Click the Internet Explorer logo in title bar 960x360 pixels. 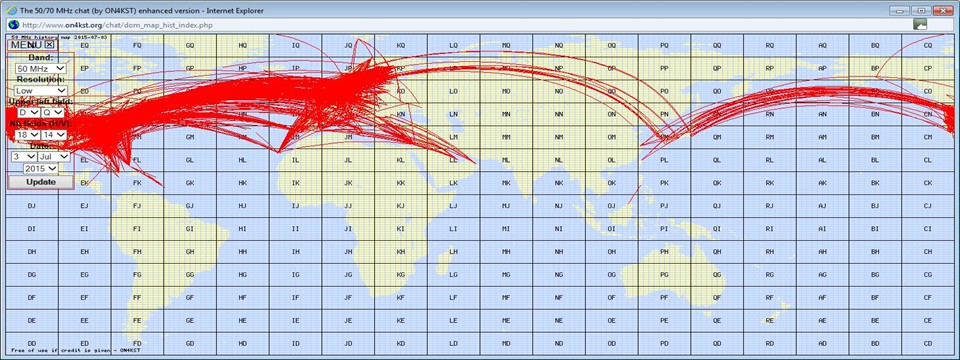[x=12, y=10]
